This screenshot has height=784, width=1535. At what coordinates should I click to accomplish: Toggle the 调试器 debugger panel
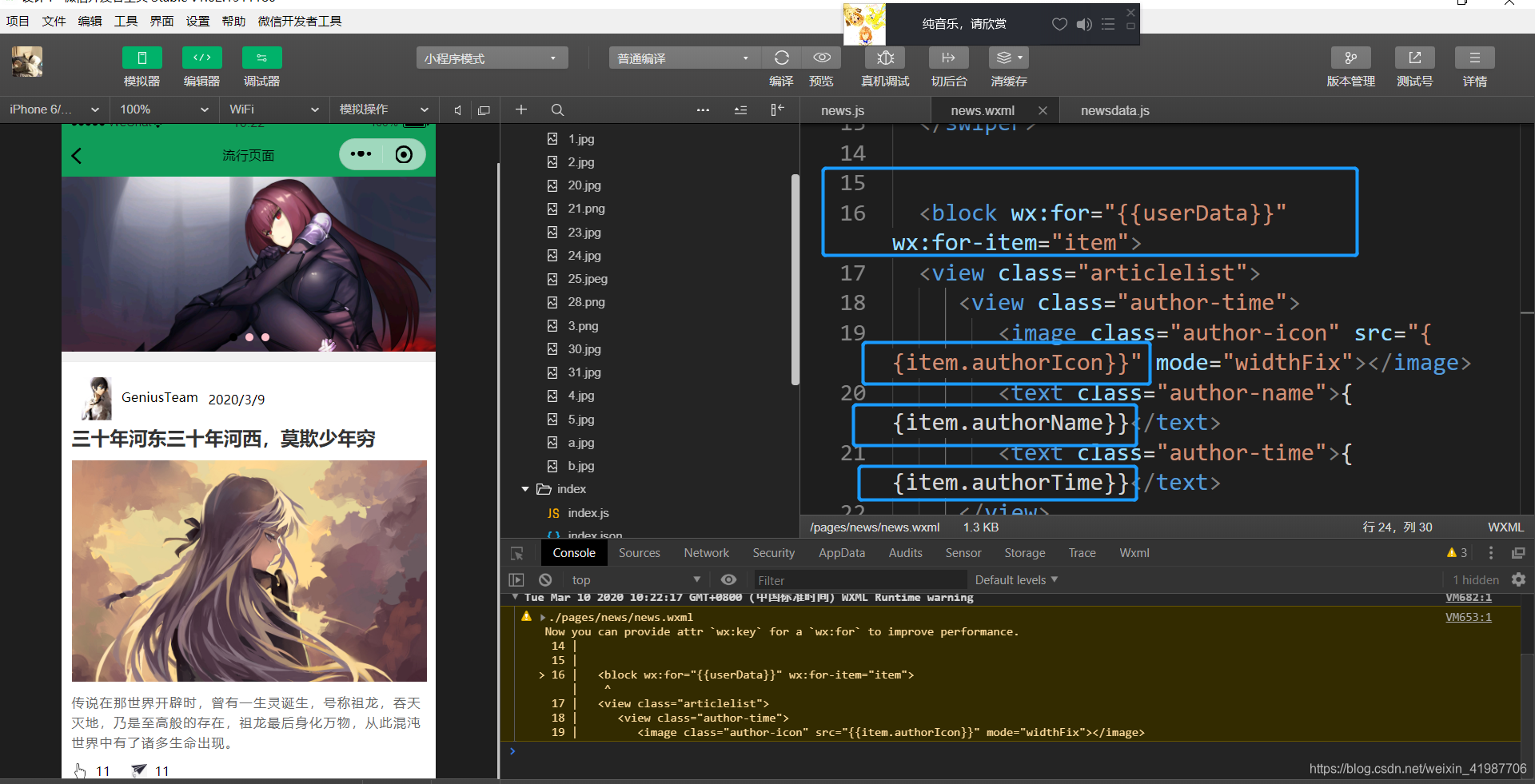pyautogui.click(x=261, y=58)
